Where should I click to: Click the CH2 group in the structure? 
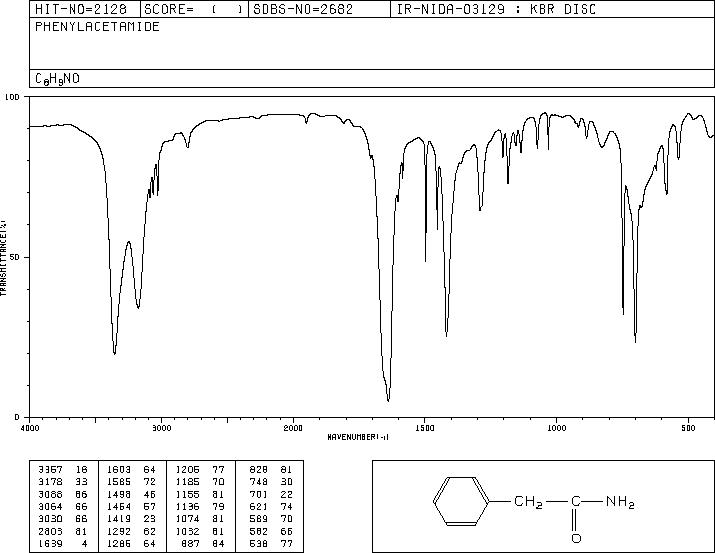click(x=528, y=502)
